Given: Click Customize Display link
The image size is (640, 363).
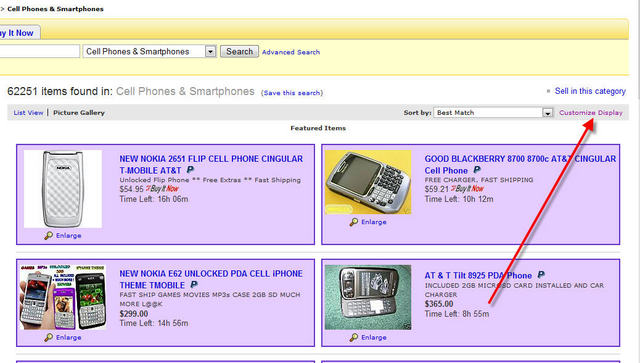Looking at the screenshot, I should click(x=591, y=113).
